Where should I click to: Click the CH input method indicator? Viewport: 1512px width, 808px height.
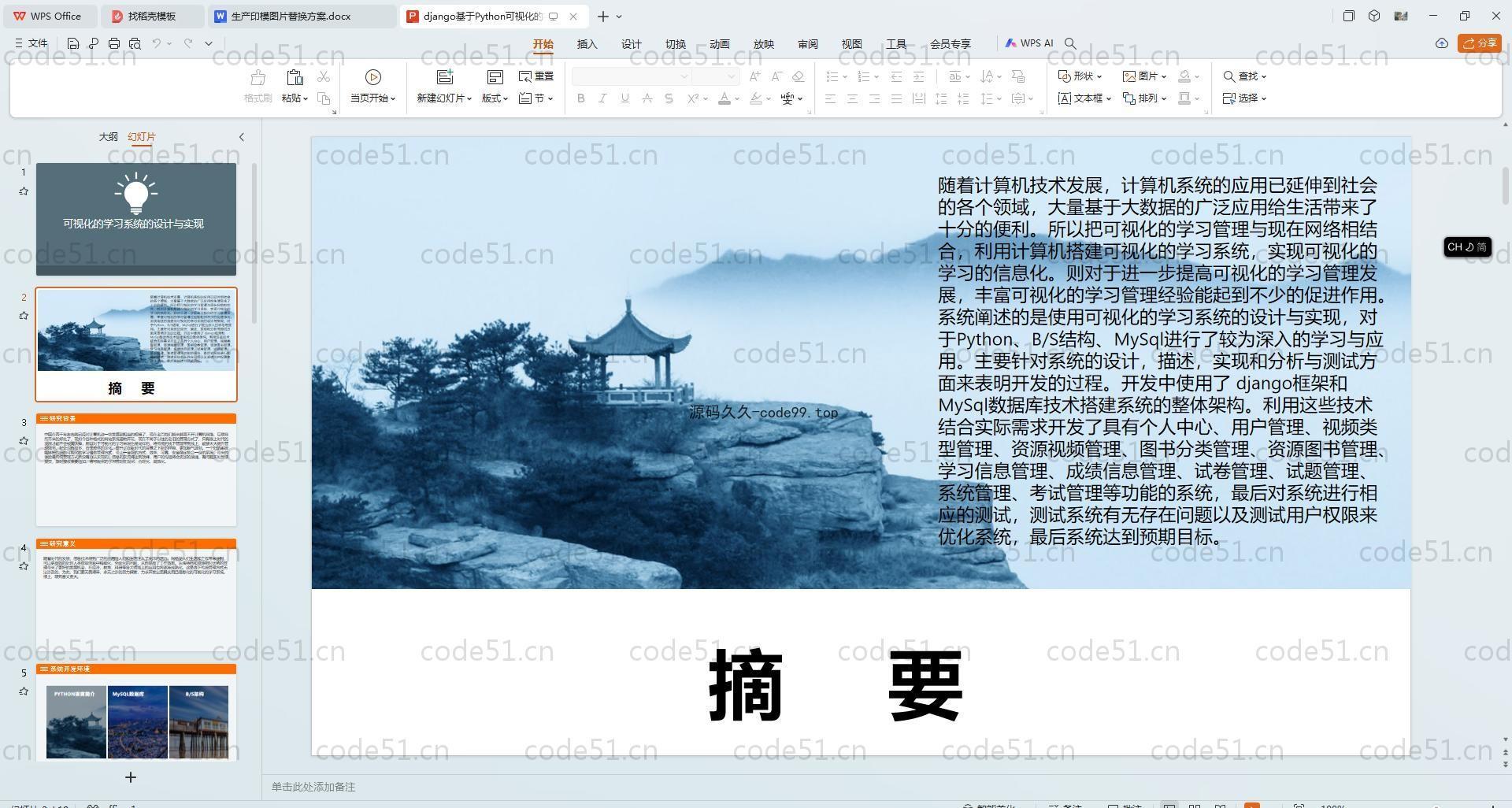tap(1467, 246)
